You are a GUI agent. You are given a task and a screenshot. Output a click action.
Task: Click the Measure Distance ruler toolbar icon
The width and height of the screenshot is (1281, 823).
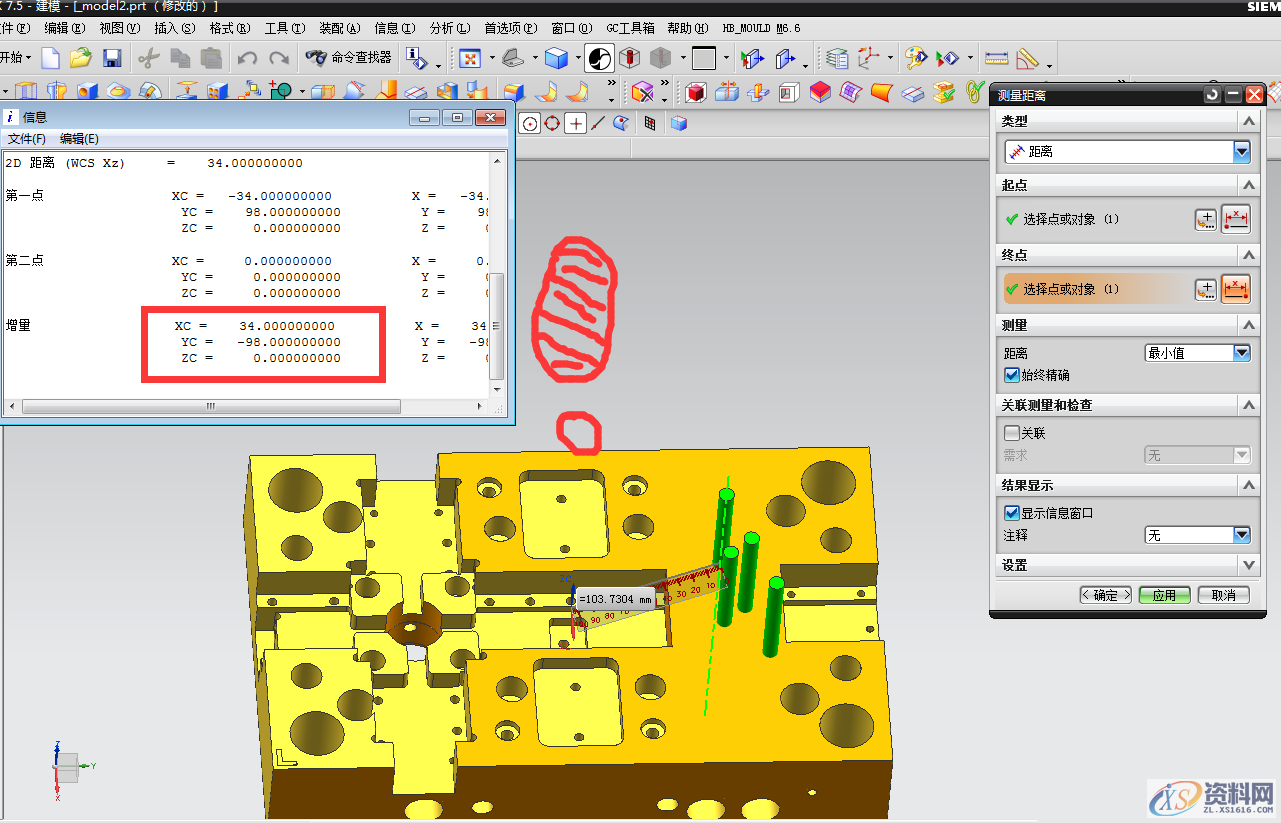(x=996, y=58)
